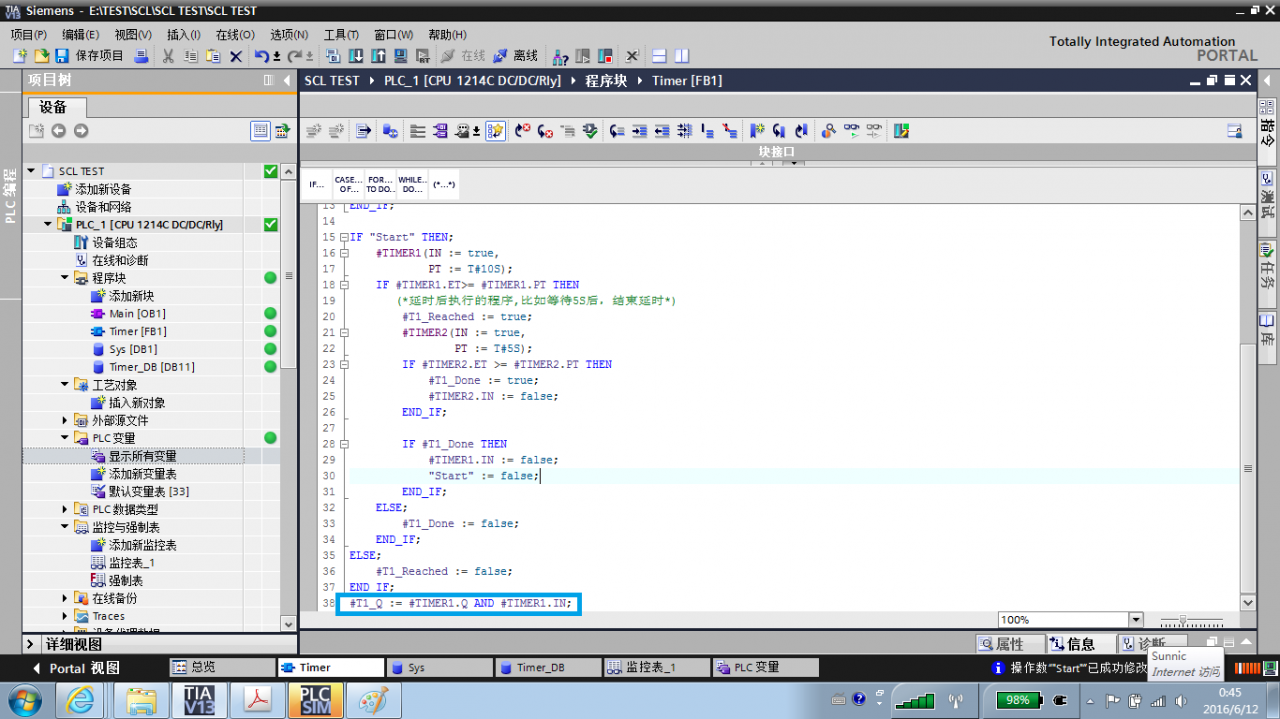
Task: Insert WHILE... DO... statement template
Action: coord(412,185)
